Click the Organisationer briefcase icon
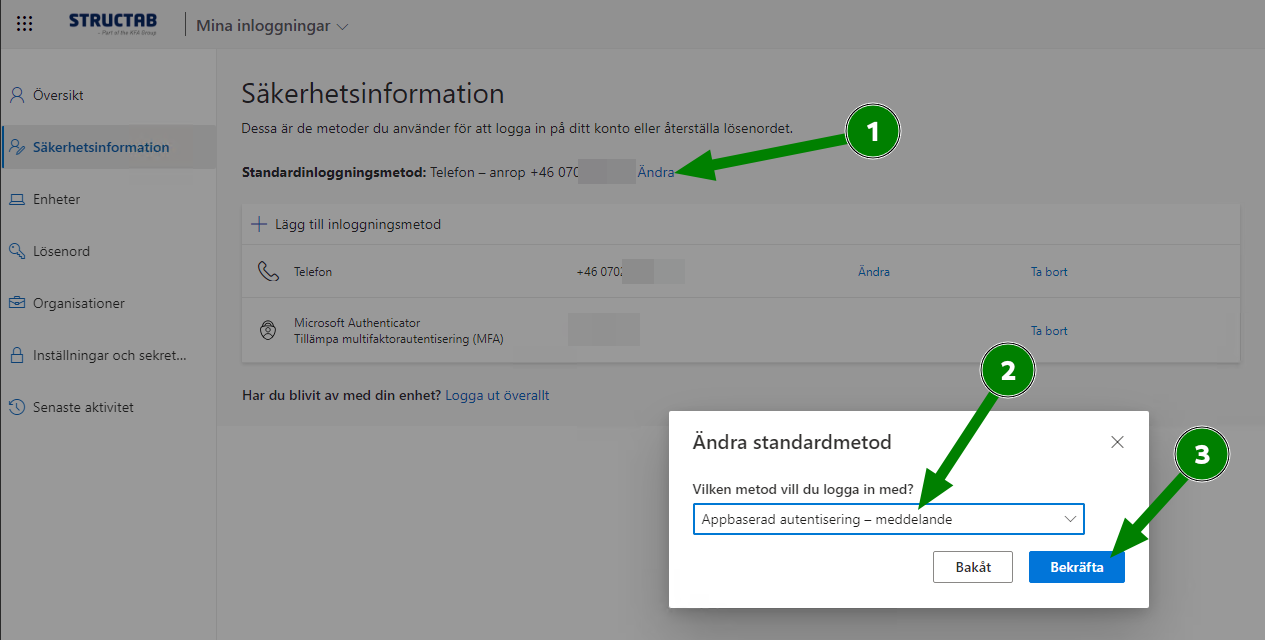Viewport: 1265px width, 640px height. (16, 303)
